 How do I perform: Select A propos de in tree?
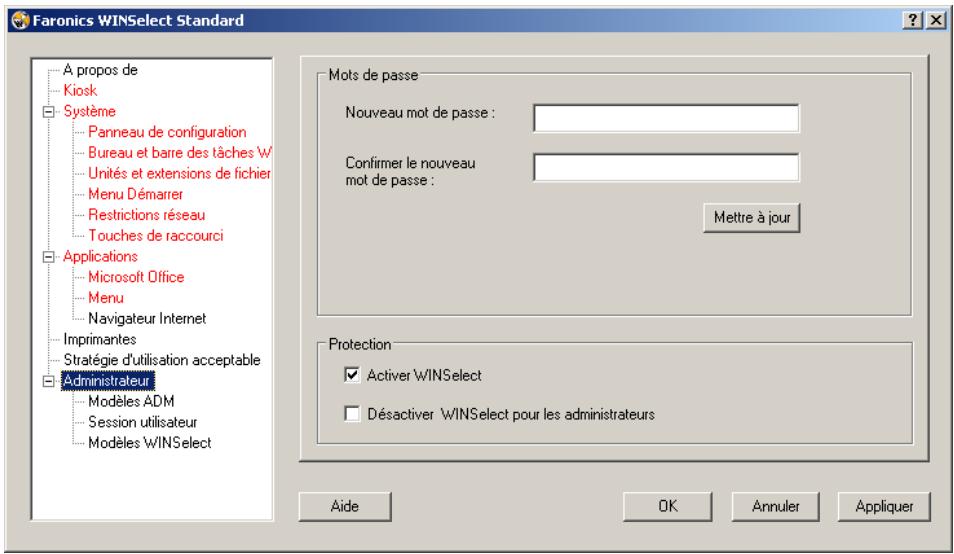100,70
